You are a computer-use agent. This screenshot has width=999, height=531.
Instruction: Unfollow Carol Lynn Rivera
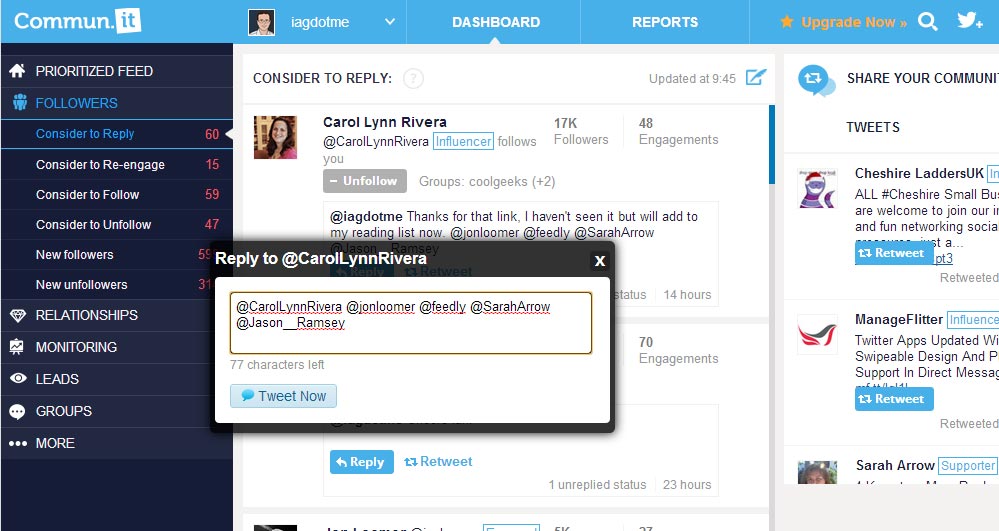pyautogui.click(x=364, y=181)
